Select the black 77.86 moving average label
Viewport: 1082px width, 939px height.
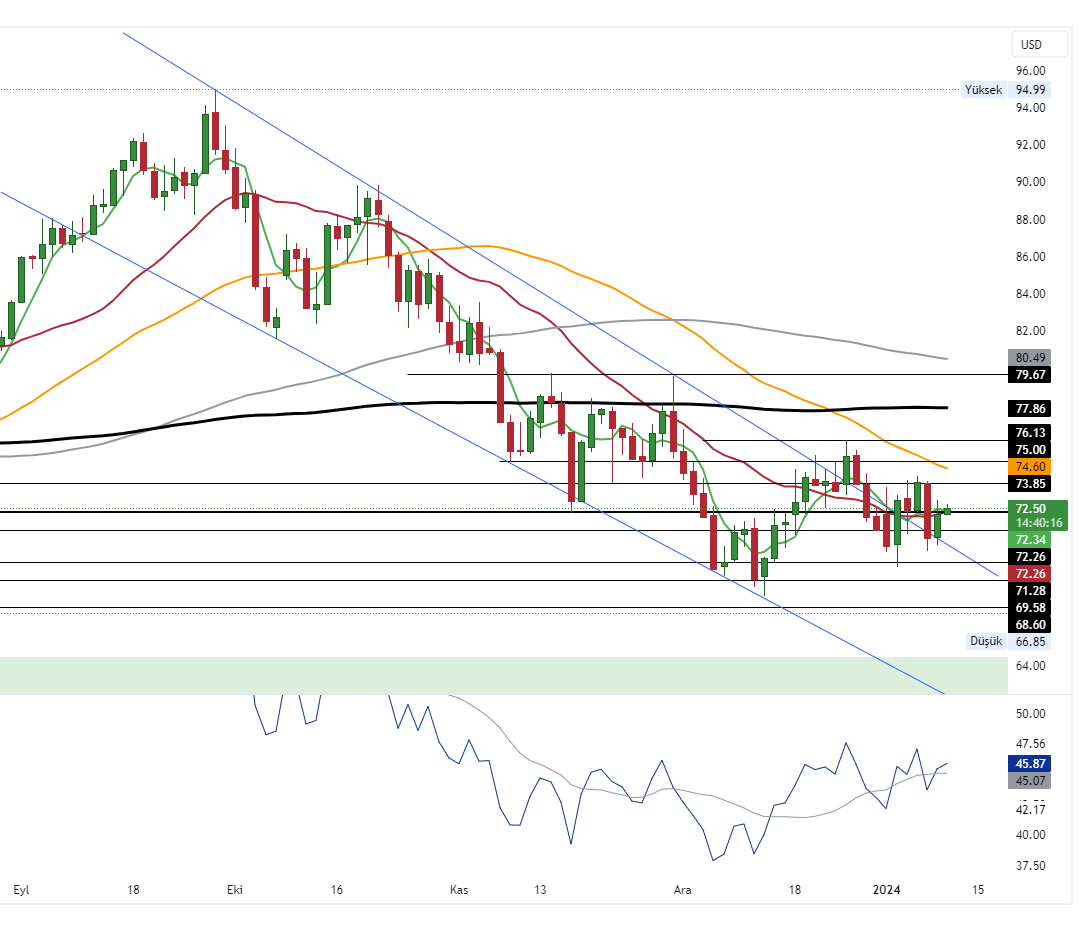pos(1030,409)
